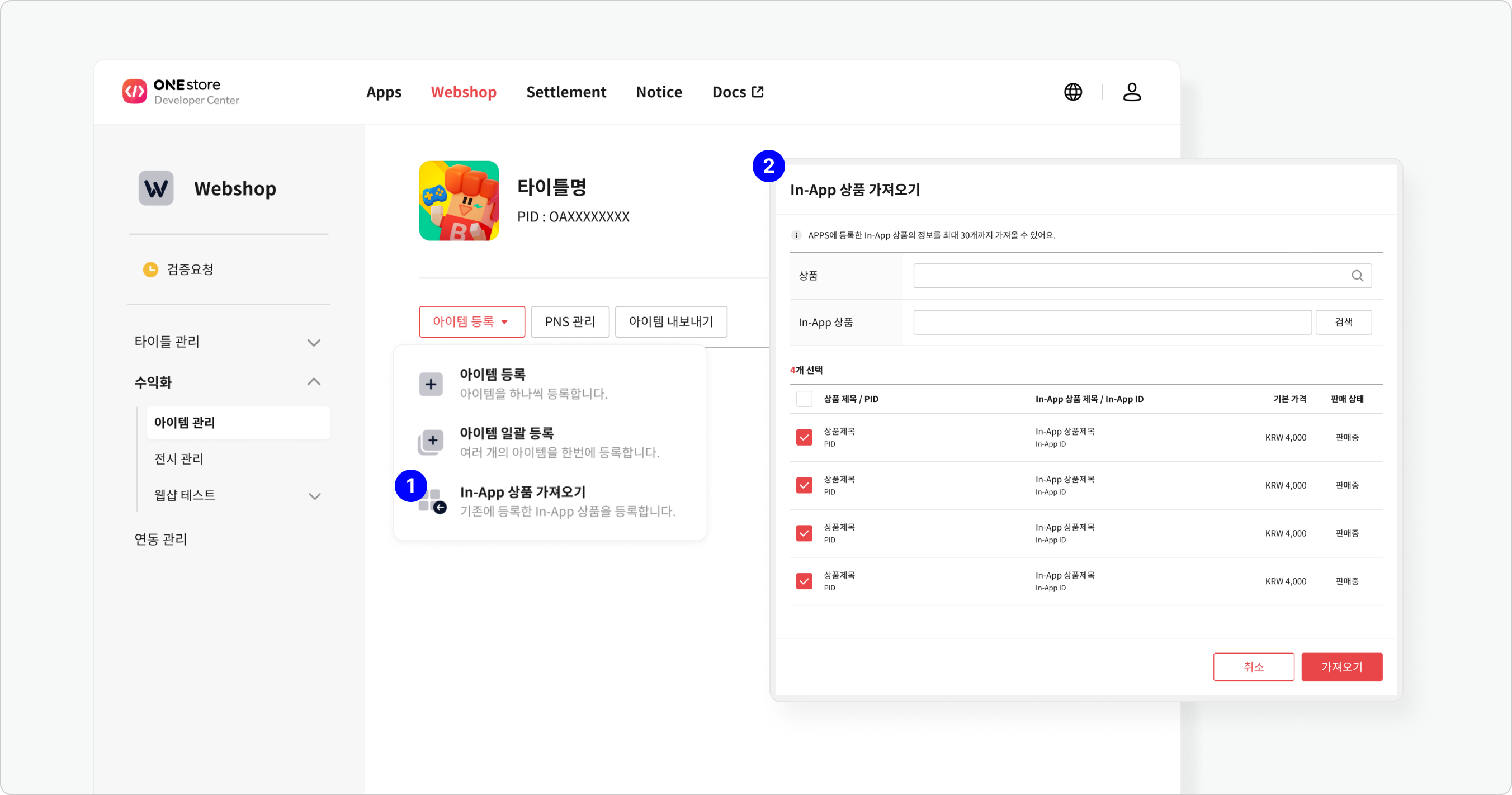Click the Webshop W sidebar icon
The height and width of the screenshot is (795, 1512).
[155, 188]
